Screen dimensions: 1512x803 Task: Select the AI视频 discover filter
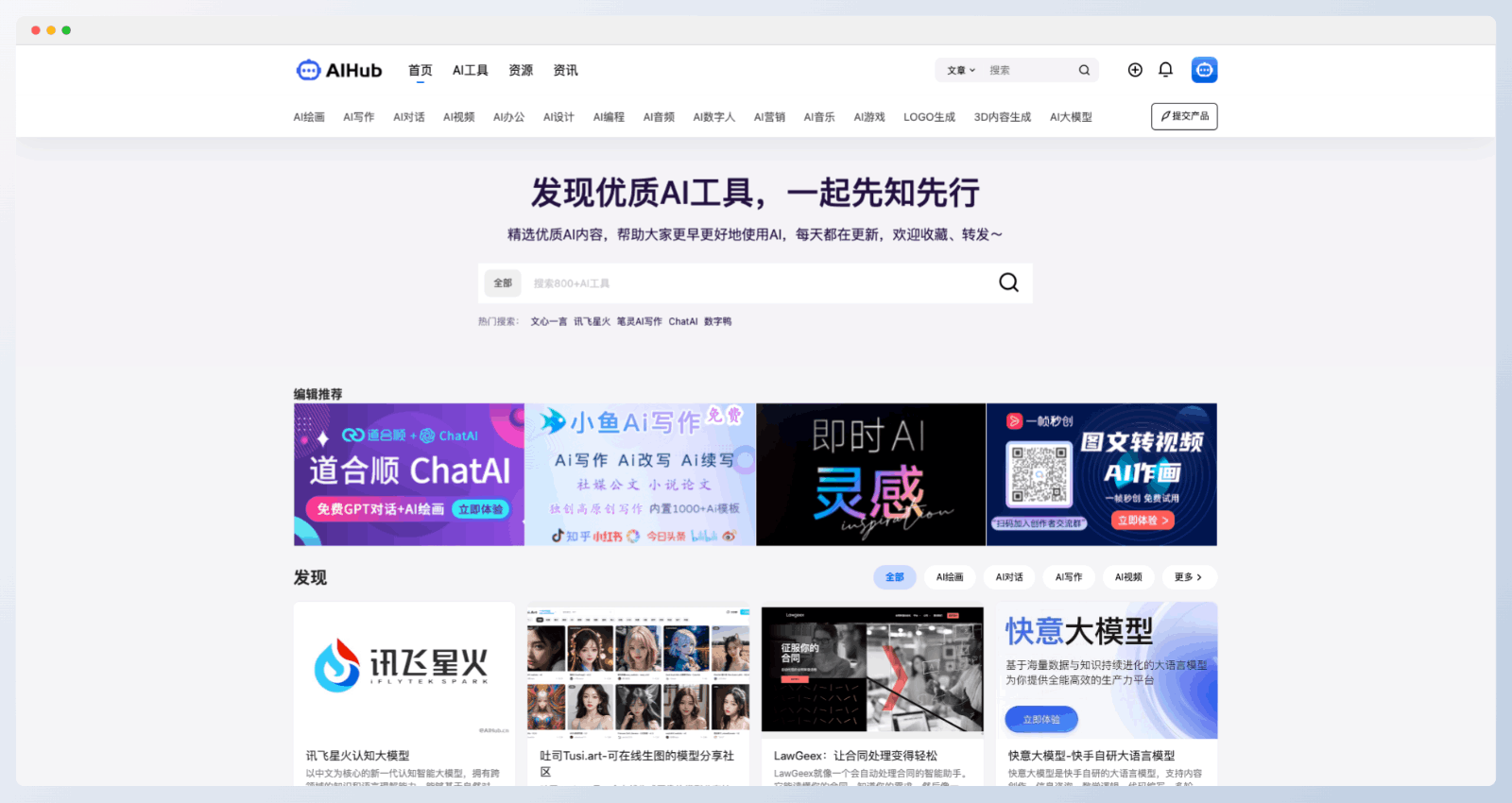(1128, 577)
